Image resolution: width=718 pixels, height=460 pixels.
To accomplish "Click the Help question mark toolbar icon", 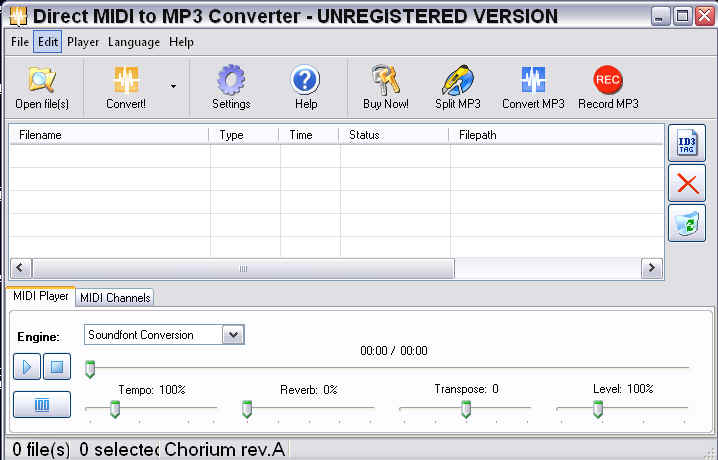I will click(x=305, y=88).
